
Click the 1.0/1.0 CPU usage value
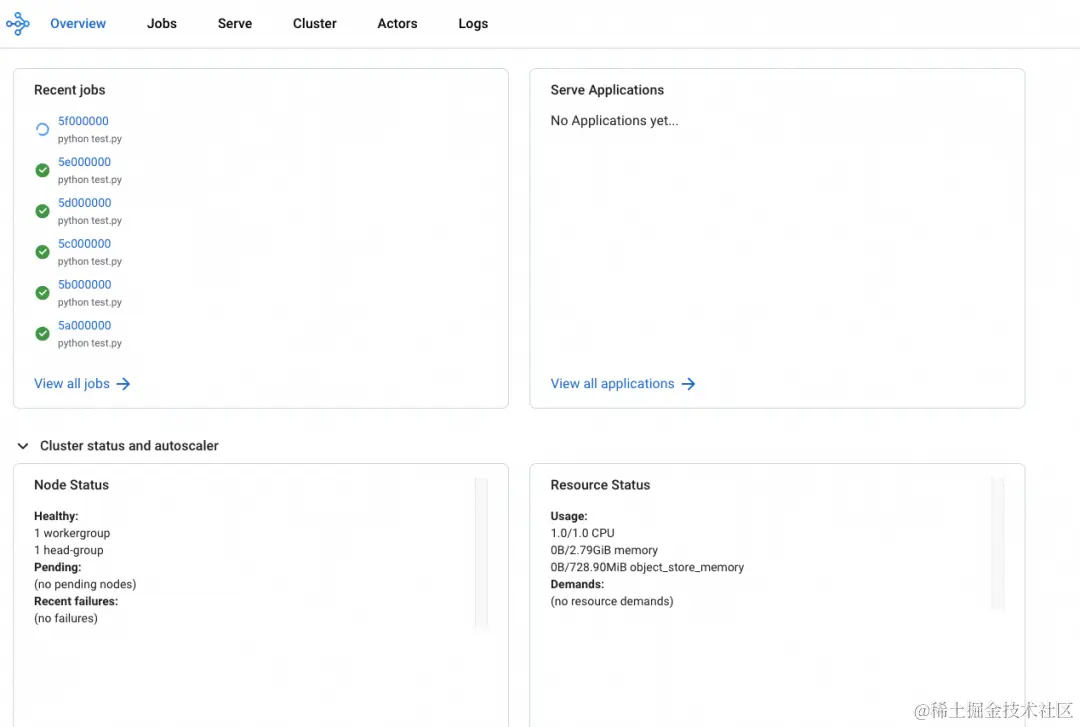click(x=583, y=533)
